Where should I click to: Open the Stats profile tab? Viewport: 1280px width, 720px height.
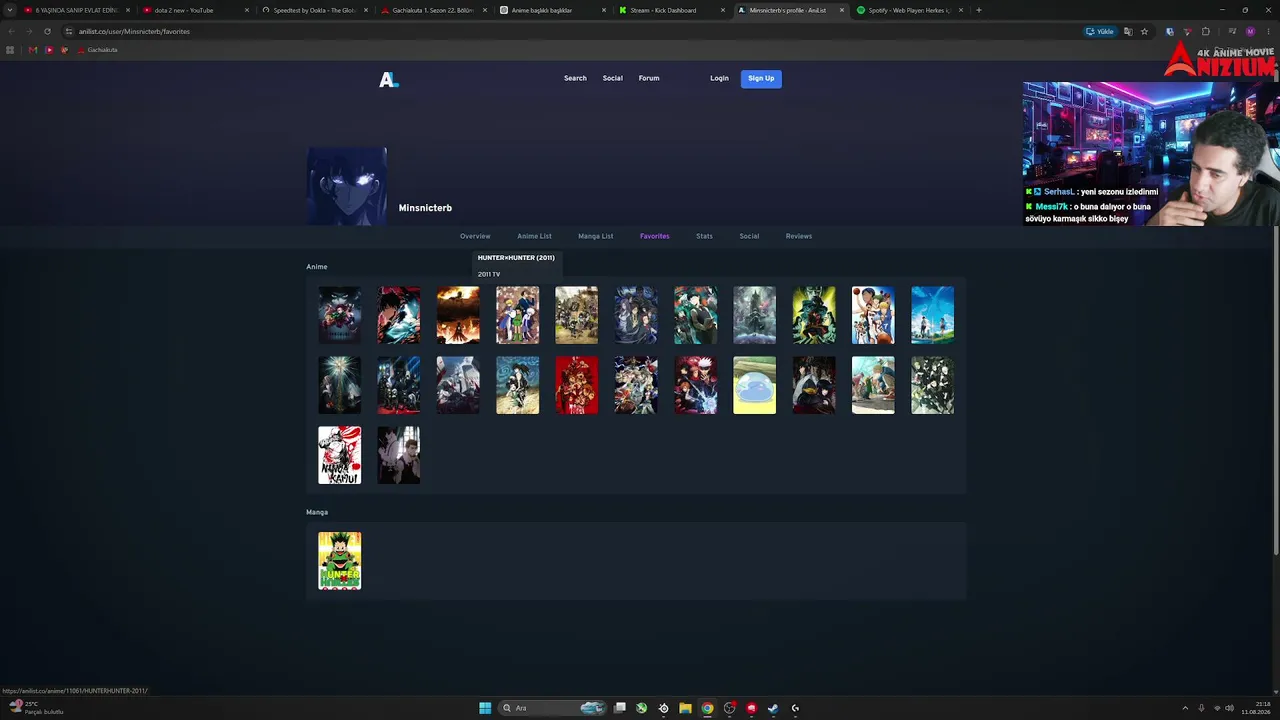click(x=704, y=236)
